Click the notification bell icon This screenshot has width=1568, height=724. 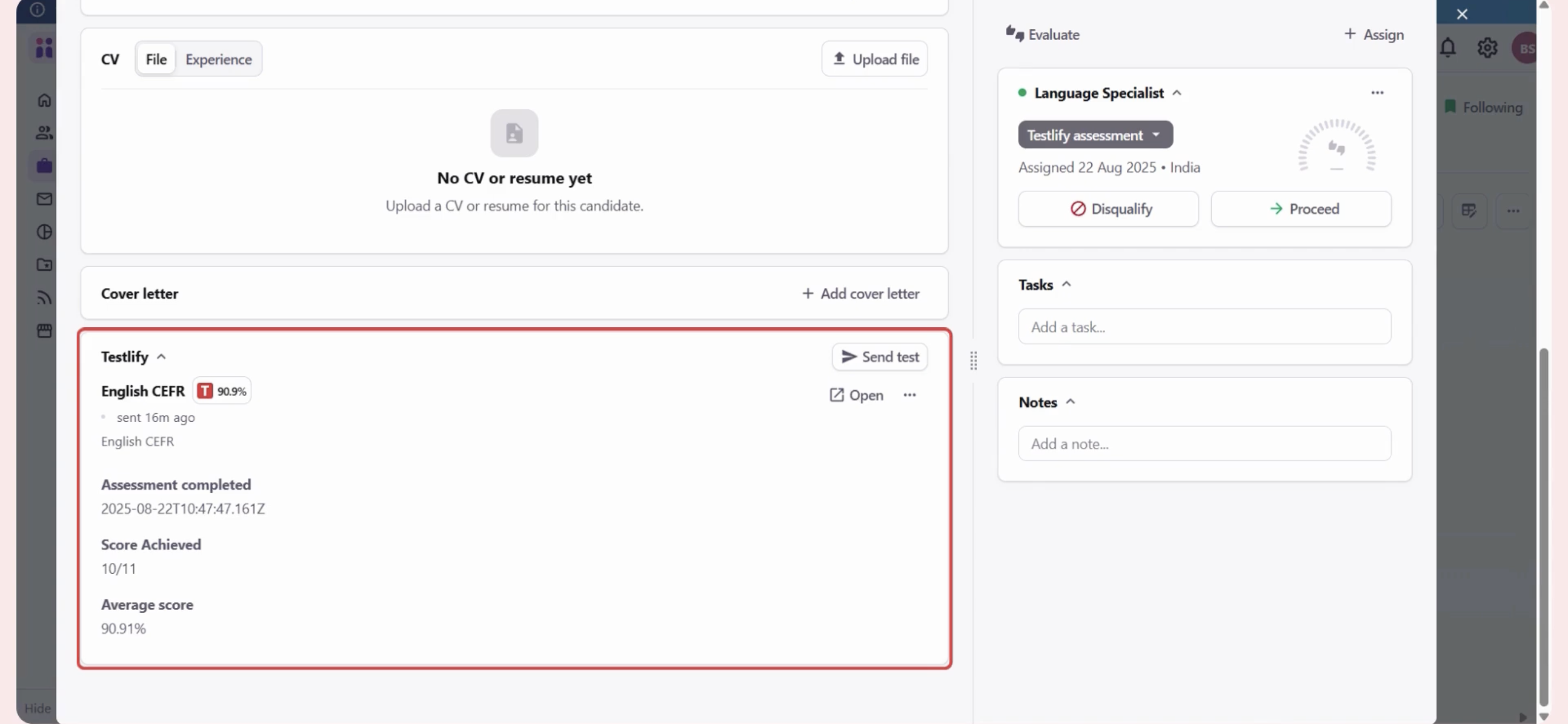click(x=1447, y=47)
